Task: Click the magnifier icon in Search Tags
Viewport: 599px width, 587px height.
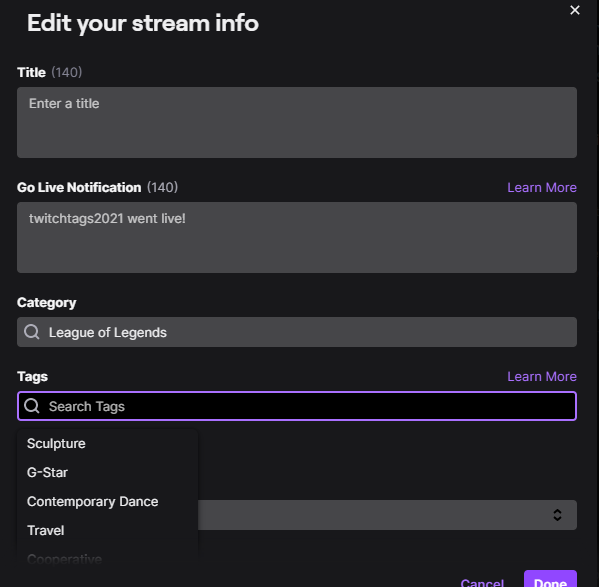Action: click(x=32, y=406)
